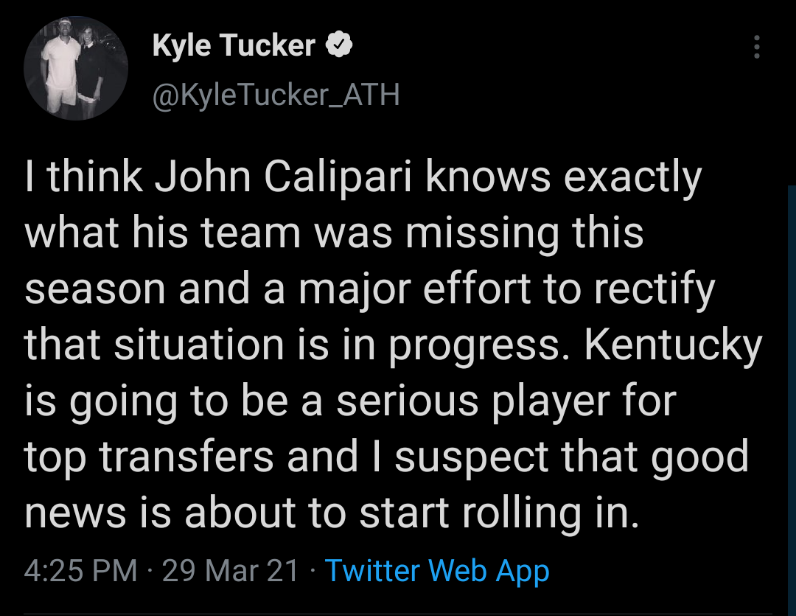Click the verified badge beside Kyle Tucker
This screenshot has width=796, height=616.
(x=340, y=46)
